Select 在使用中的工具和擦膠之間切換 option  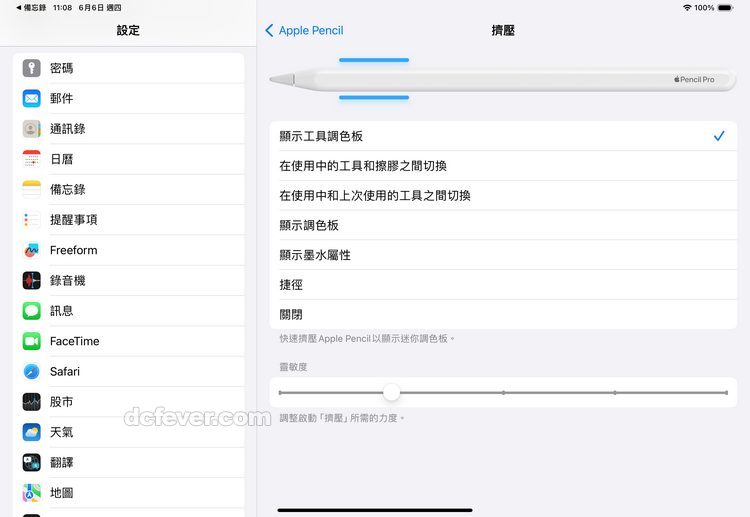503,166
